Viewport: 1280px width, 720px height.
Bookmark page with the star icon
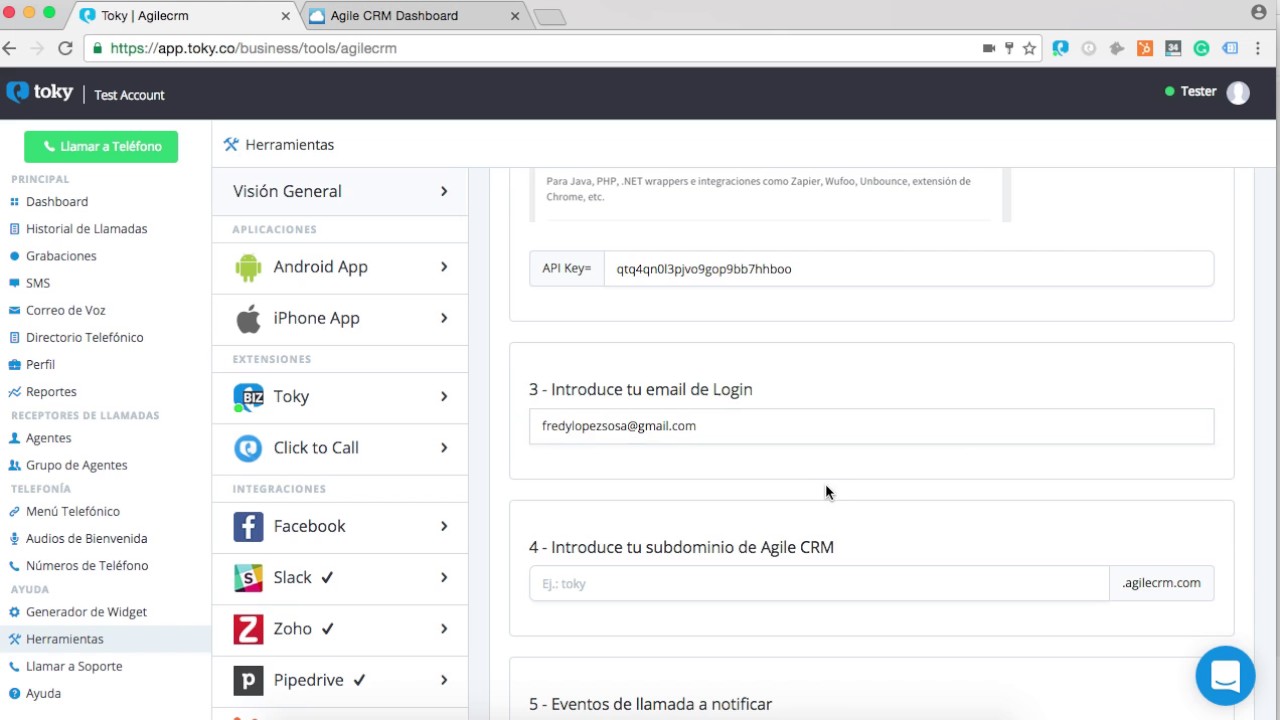click(x=1029, y=48)
